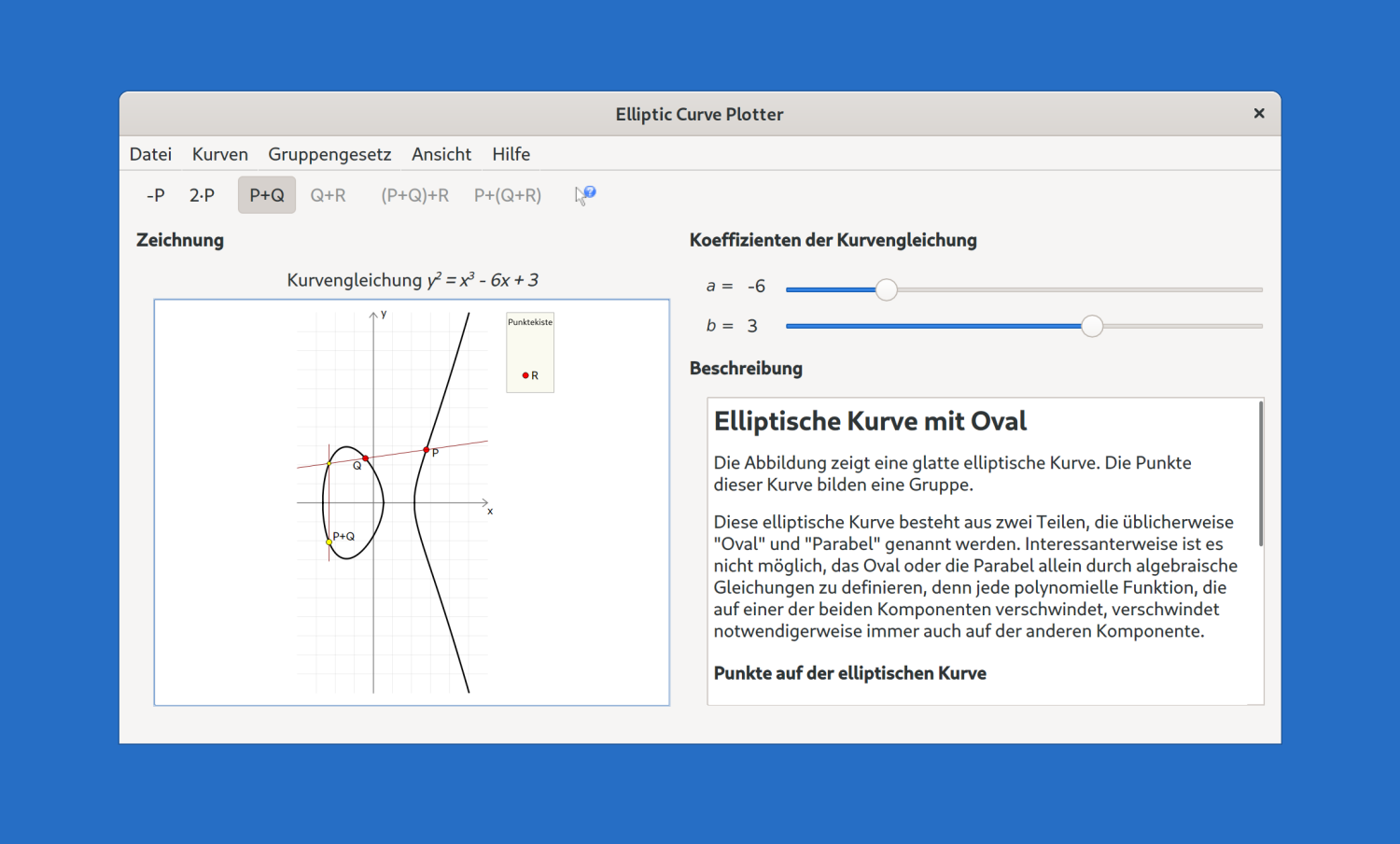This screenshot has width=1400, height=844.
Task: Click the heading "Elliptische Kurve mit Oval"
Action: 870,421
